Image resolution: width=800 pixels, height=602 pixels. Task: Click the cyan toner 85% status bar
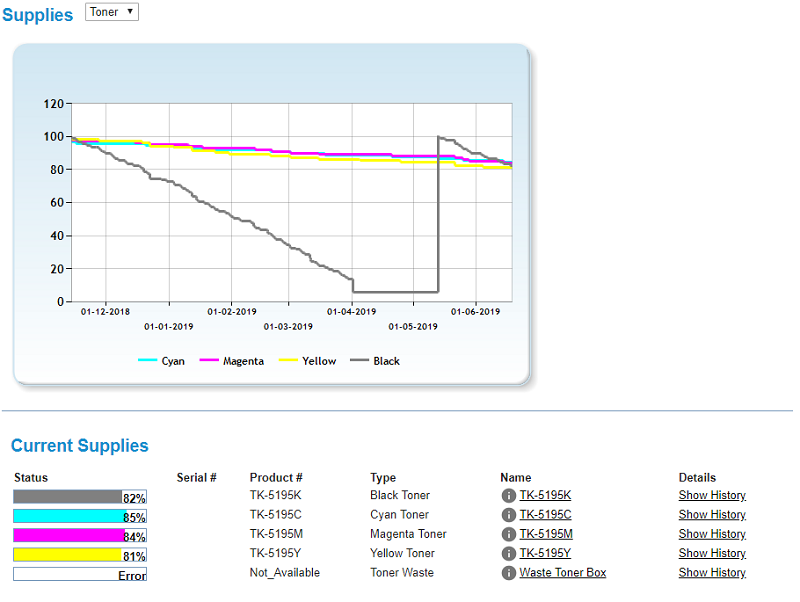tap(80, 516)
